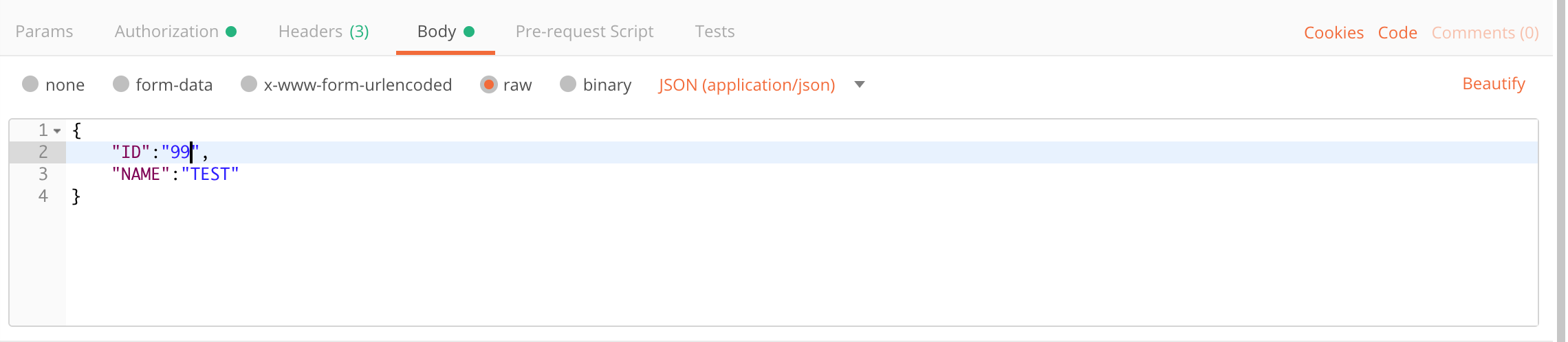This screenshot has width=1568, height=342.
Task: Collapse the JSON object at line 1
Action: click(57, 130)
